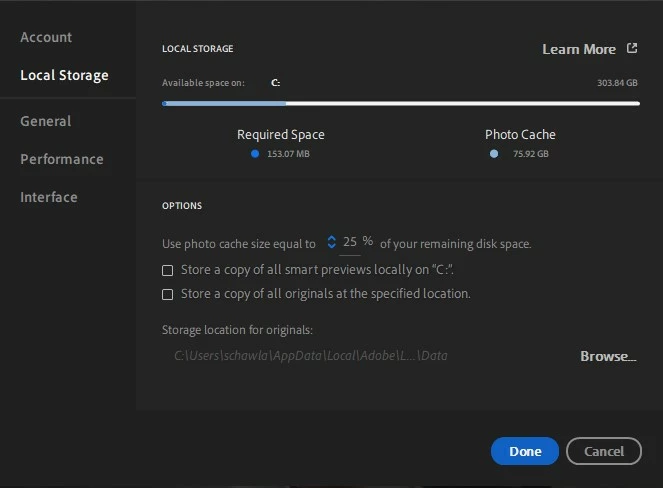
Task: Click the photo cache percentage stepper arrows
Action: tap(332, 242)
